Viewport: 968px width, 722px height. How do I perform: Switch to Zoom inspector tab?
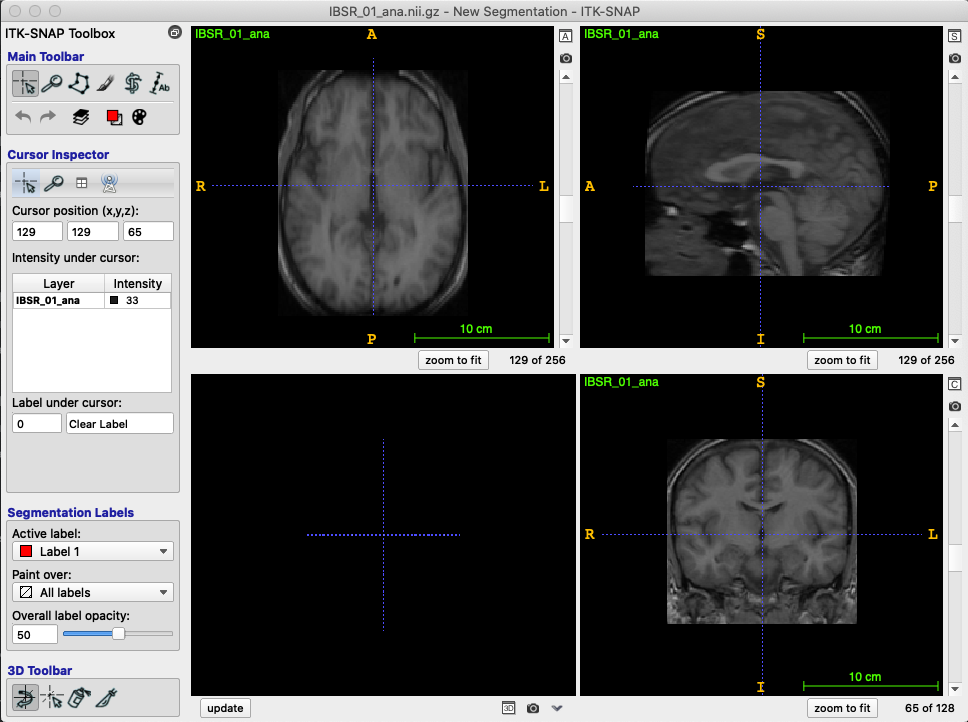[53, 183]
